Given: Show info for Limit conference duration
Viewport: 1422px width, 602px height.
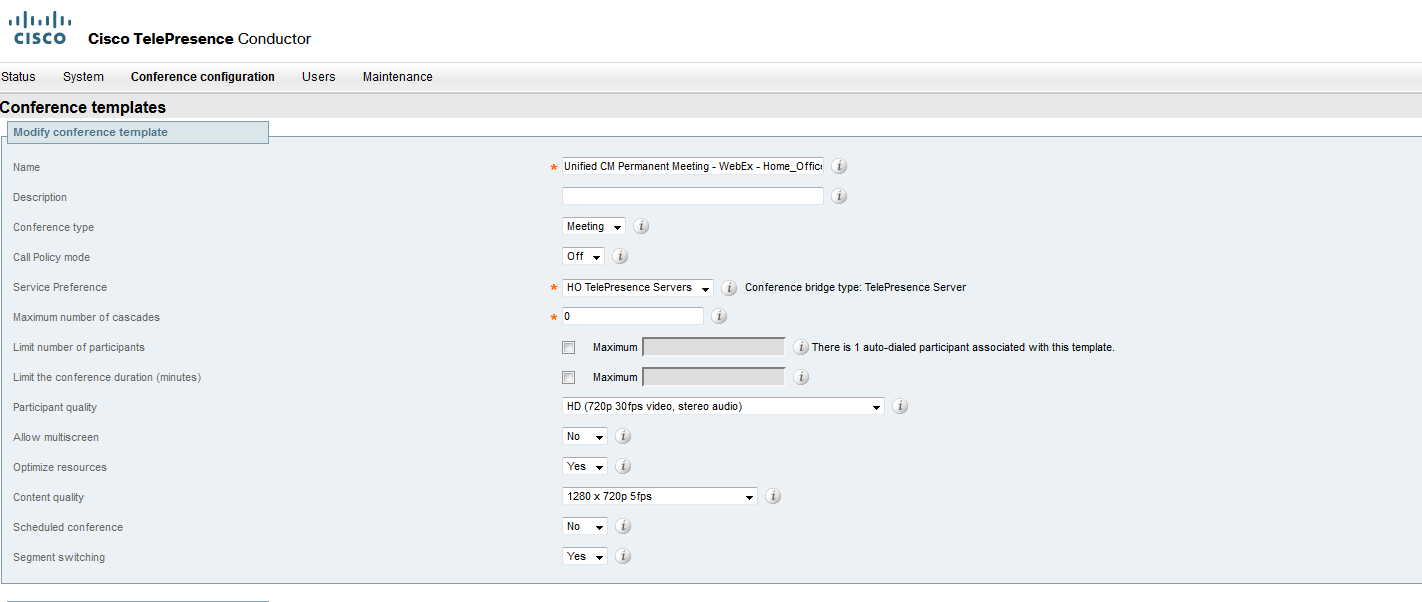Looking at the screenshot, I should coord(801,378).
